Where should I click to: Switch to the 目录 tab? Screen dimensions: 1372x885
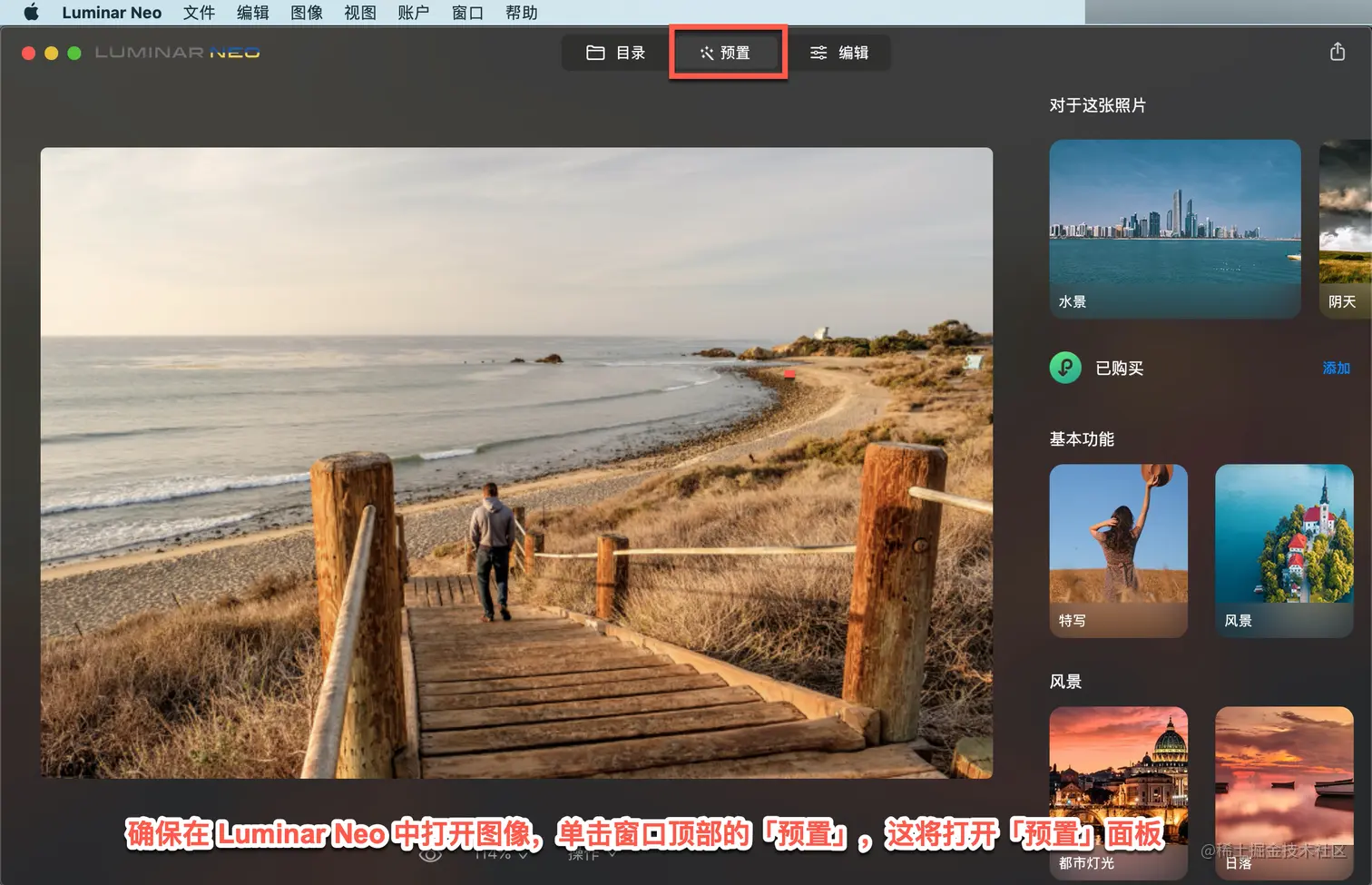tap(616, 53)
